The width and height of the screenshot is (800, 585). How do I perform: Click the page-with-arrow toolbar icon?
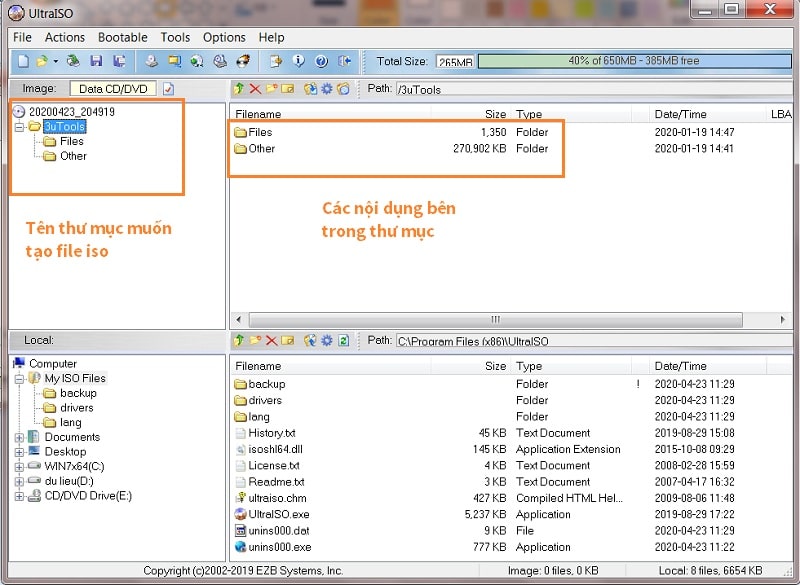coord(276,61)
